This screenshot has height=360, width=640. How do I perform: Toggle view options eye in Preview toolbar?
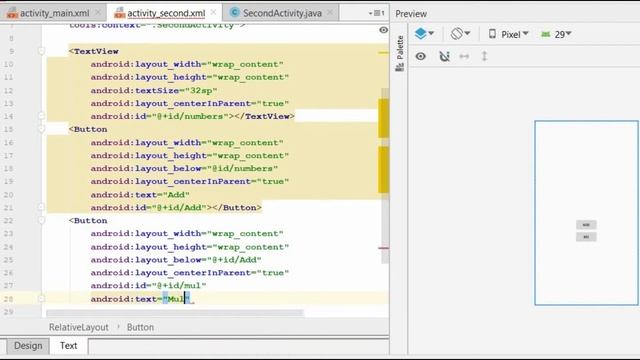pyautogui.click(x=420, y=56)
